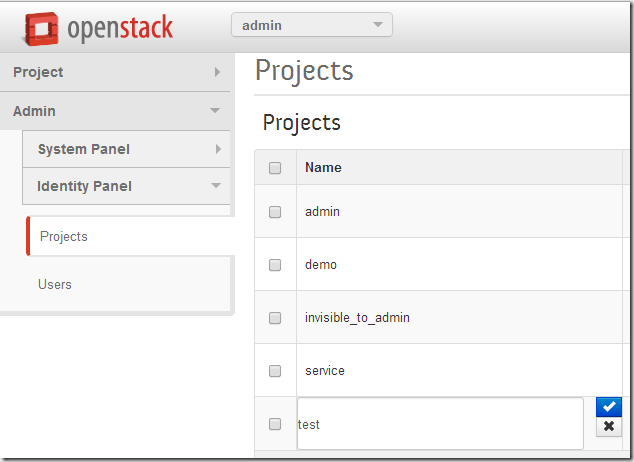This screenshot has width=634, height=462.
Task: Tick the checkbox for the demo project
Action: tap(275, 265)
